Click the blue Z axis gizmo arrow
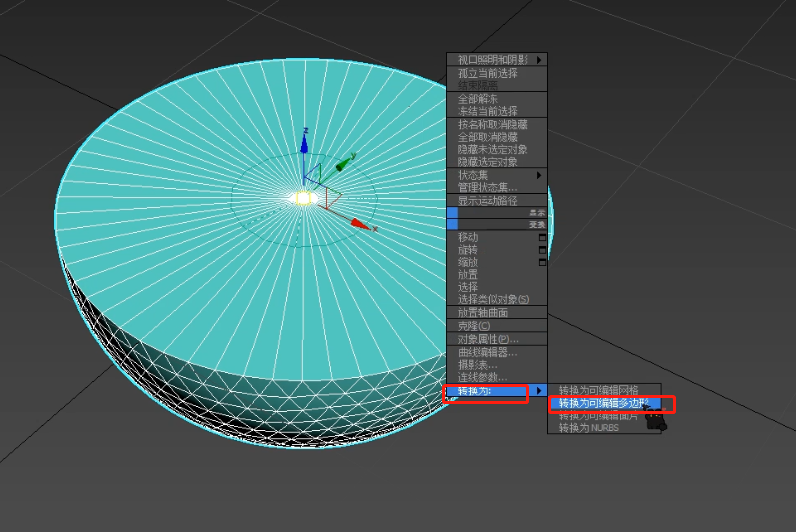This screenshot has width=796, height=532. click(x=304, y=145)
